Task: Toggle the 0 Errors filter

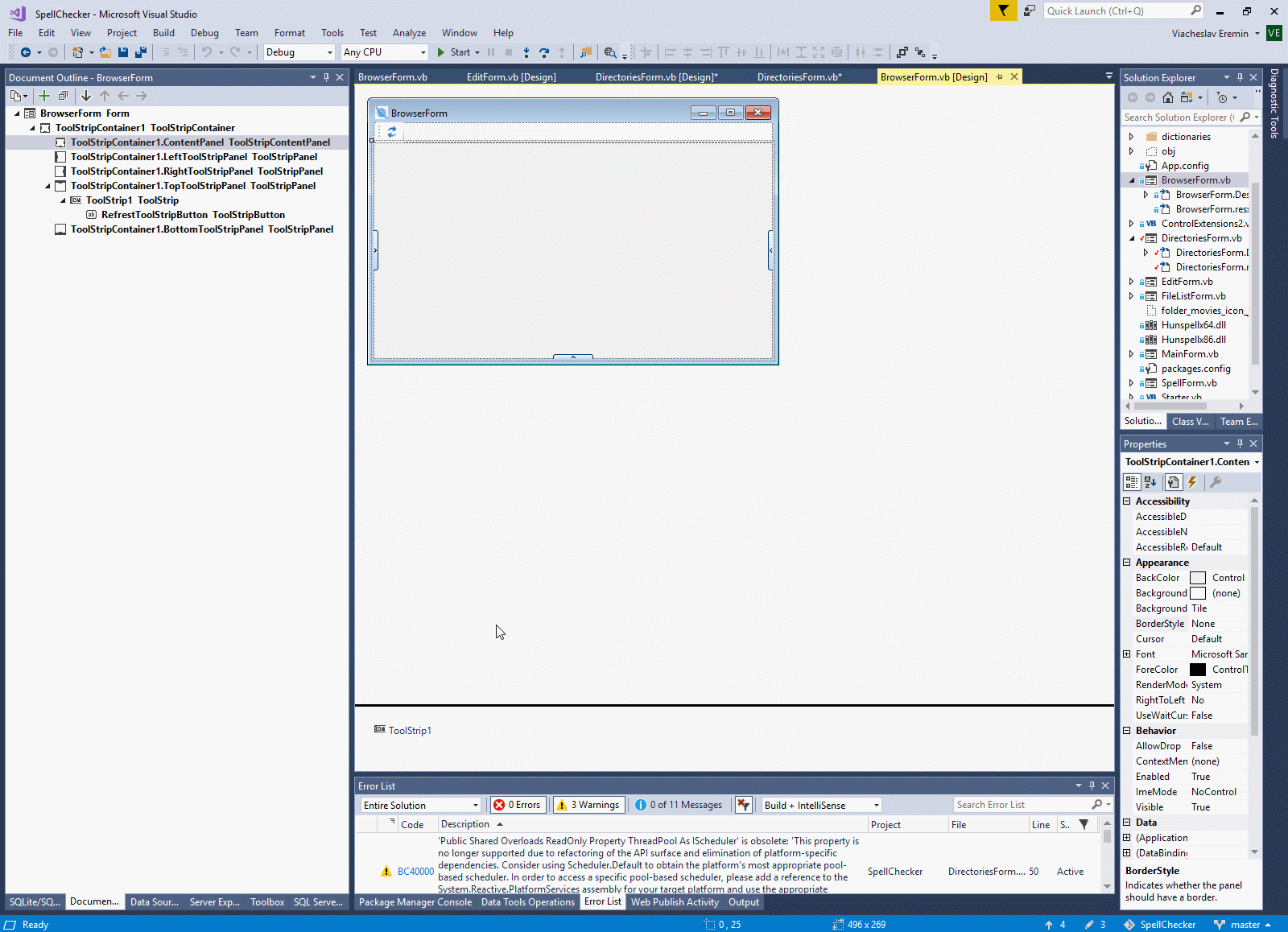Action: coord(518,805)
